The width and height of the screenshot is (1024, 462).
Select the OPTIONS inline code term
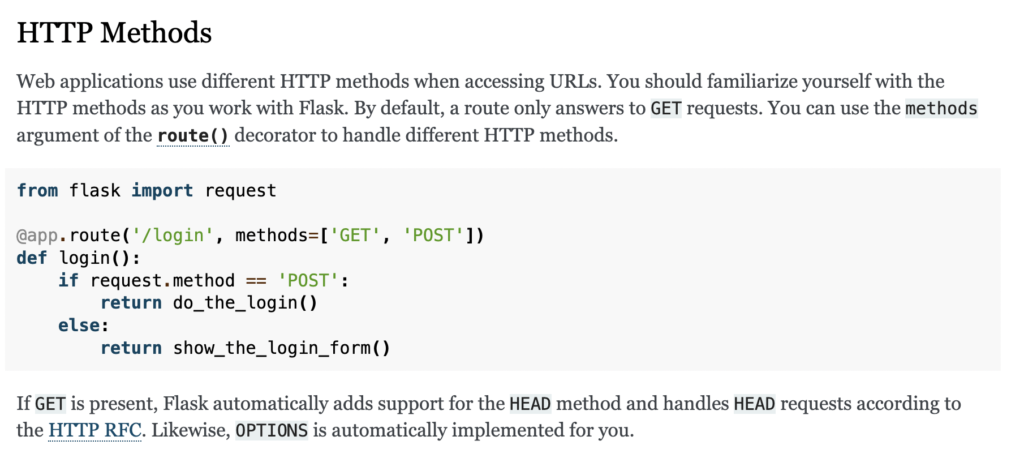tap(272, 432)
